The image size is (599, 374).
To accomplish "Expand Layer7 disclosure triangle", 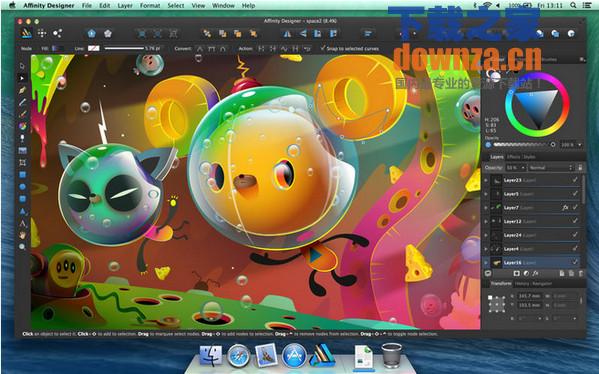I will [x=486, y=208].
